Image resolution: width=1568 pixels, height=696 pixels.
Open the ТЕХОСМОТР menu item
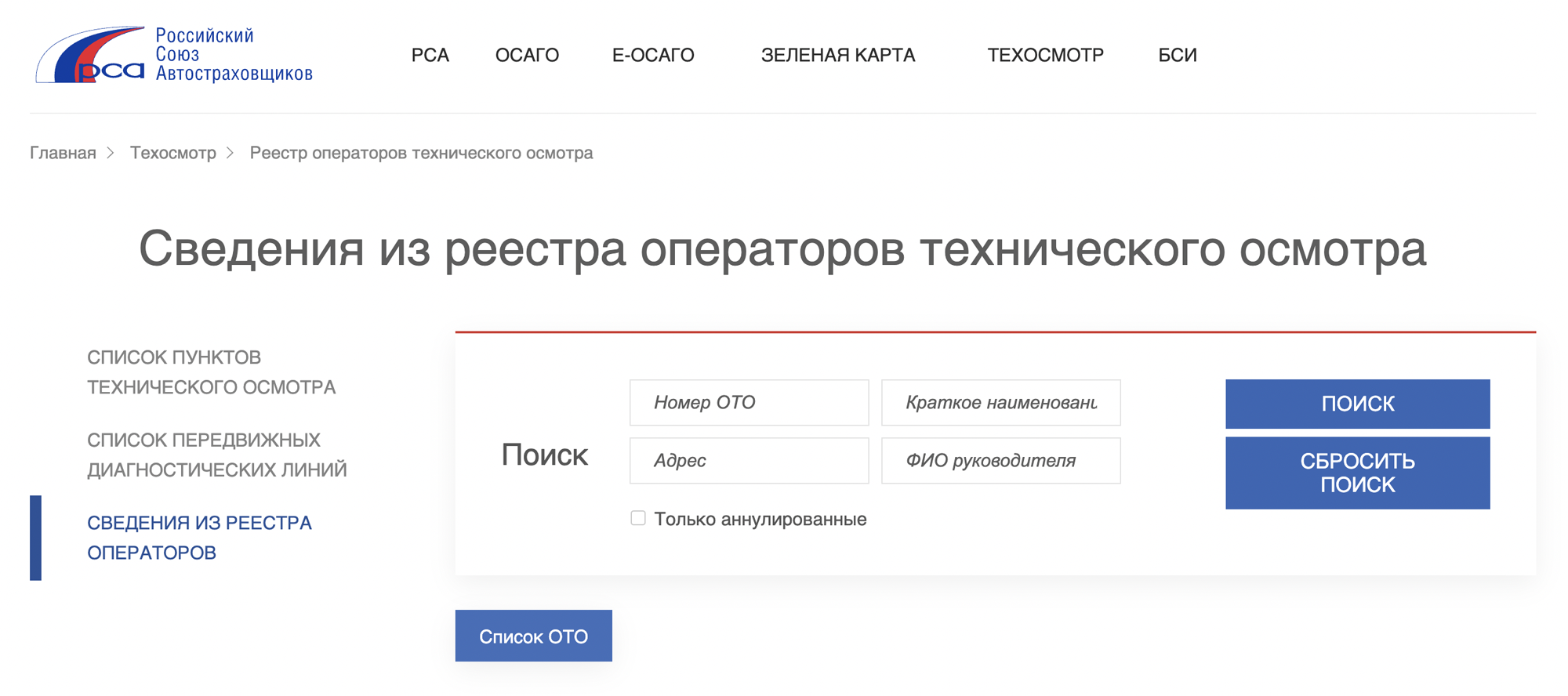[1045, 55]
